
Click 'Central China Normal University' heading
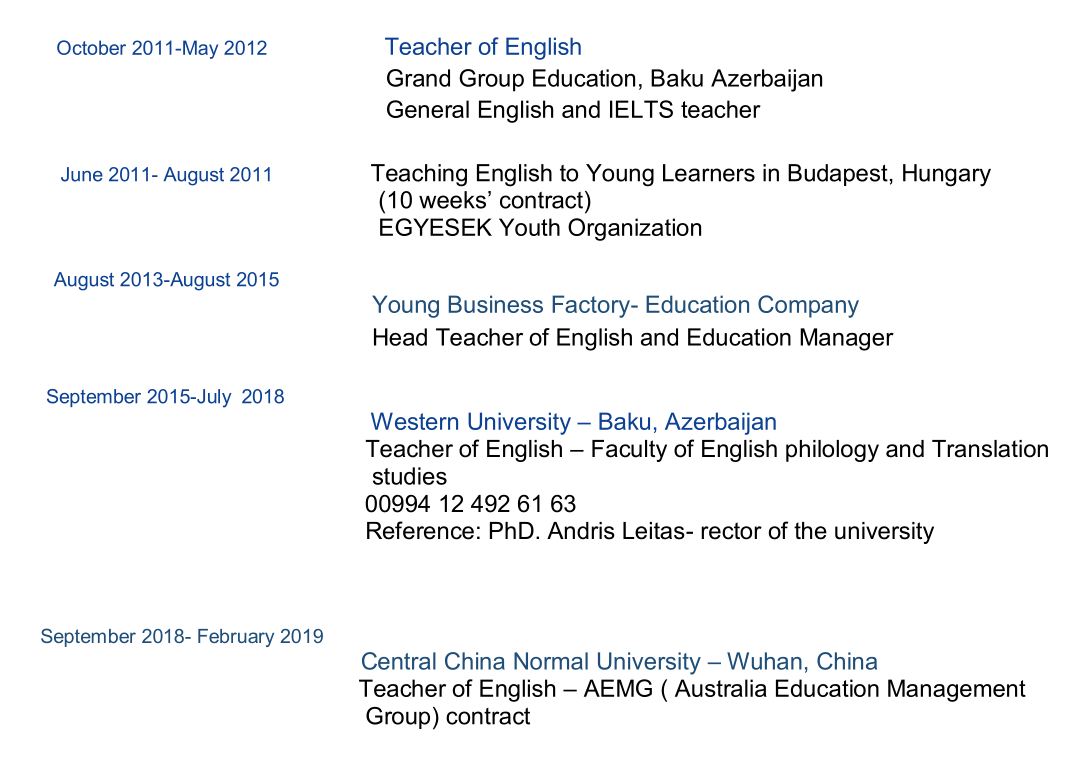619,662
